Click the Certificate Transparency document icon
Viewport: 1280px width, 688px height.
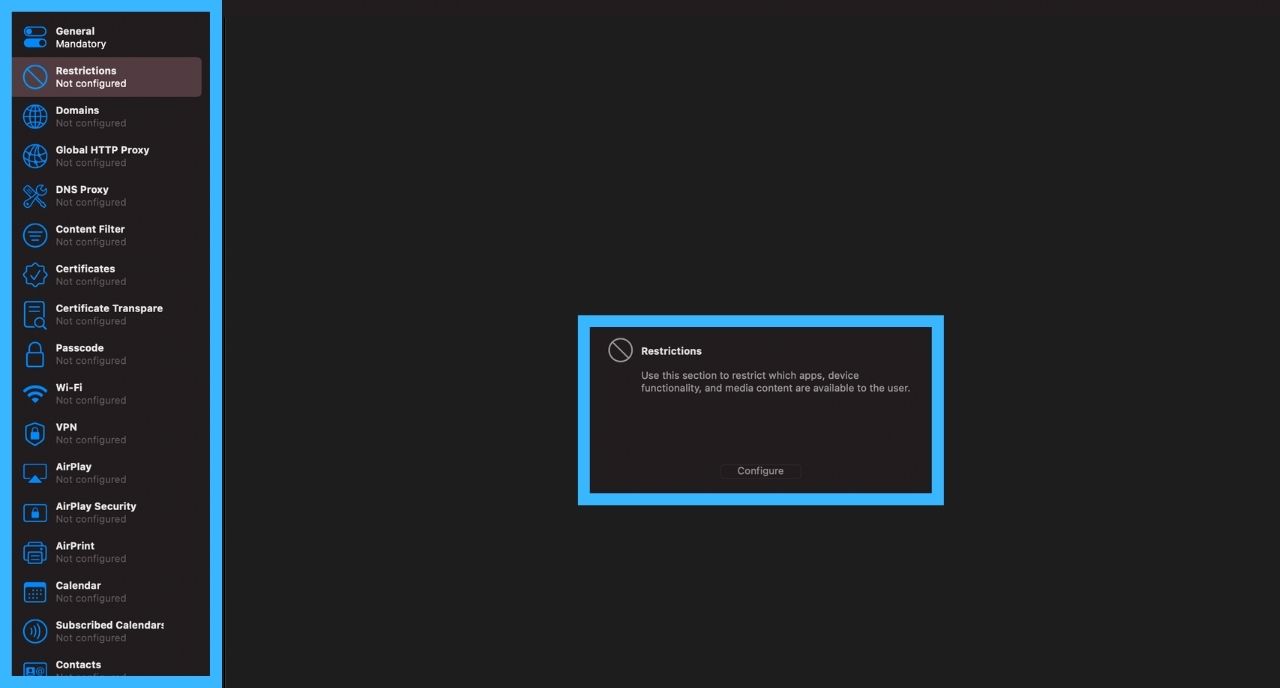pos(35,315)
